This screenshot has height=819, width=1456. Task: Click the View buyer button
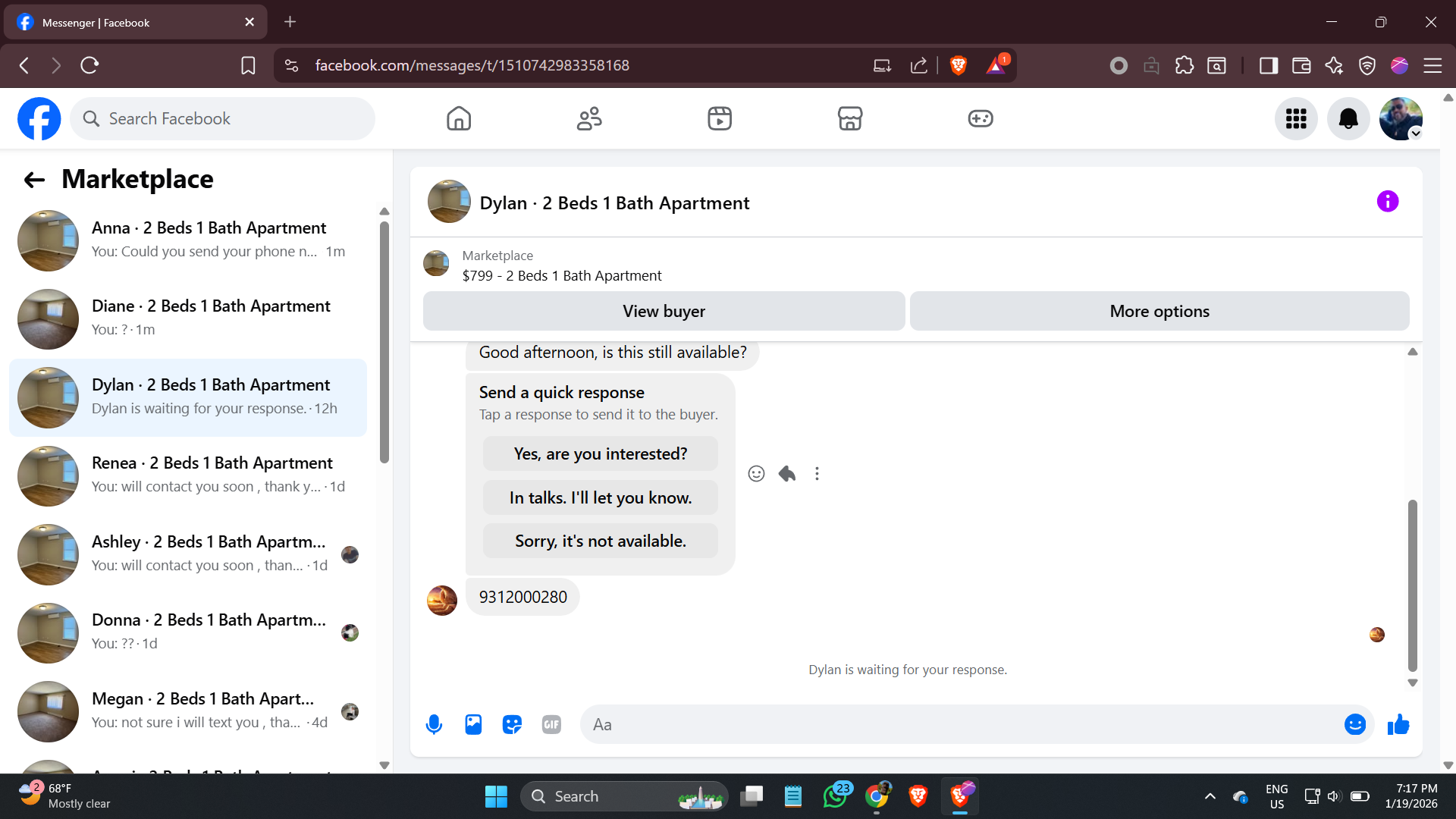point(664,311)
